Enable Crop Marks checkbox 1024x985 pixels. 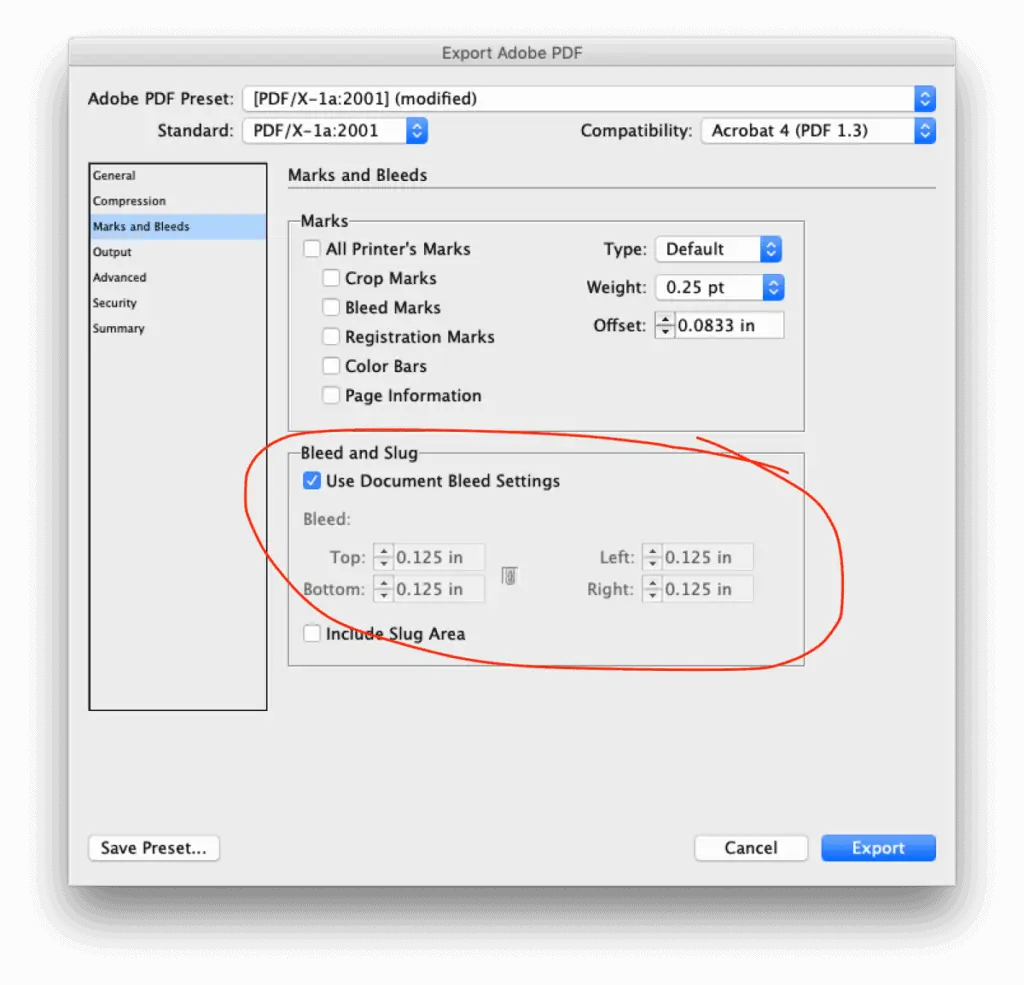pyautogui.click(x=331, y=278)
